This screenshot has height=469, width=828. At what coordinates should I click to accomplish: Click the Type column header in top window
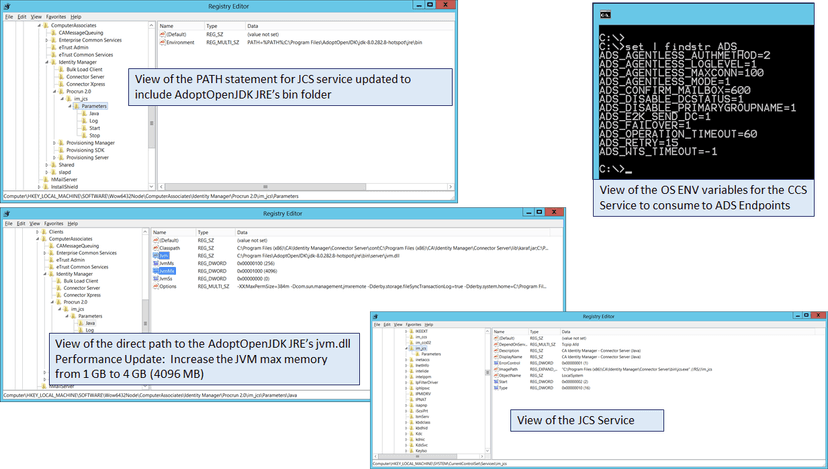(x=213, y=26)
